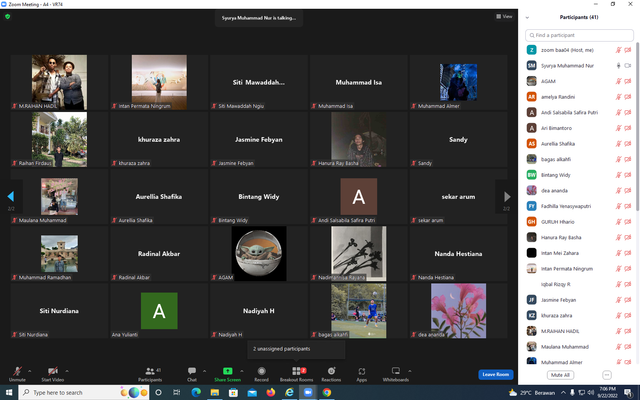Image resolution: width=640 pixels, height=400 pixels.
Task: Select the dea ananda flower video tile
Action: coord(458,311)
